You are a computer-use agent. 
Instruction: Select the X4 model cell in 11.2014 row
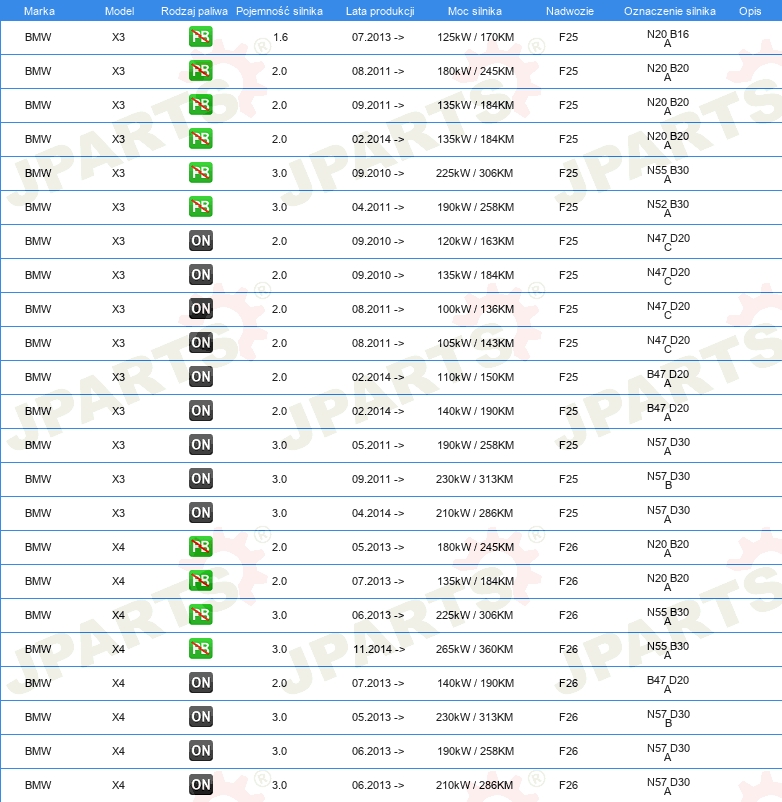[x=118, y=650]
